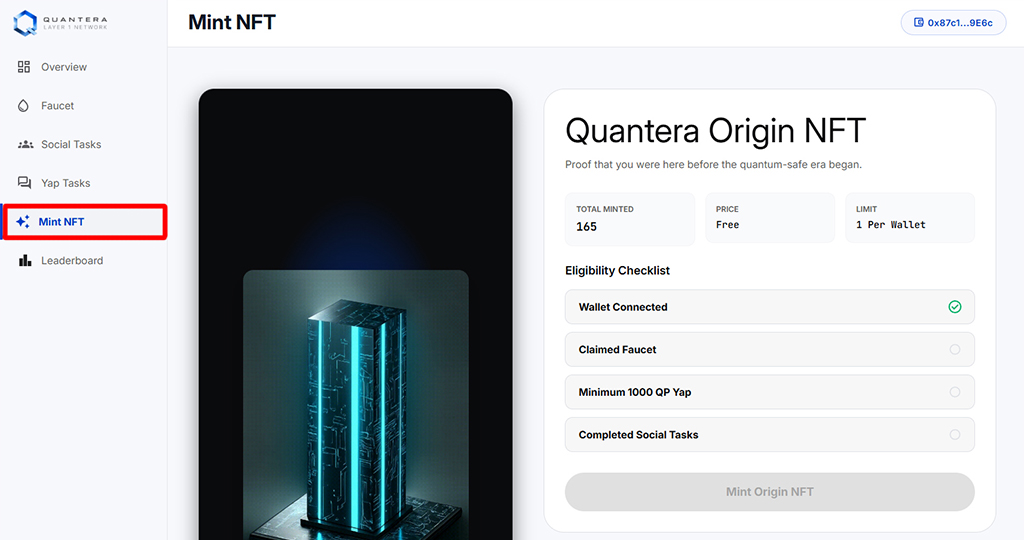This screenshot has height=540, width=1024.
Task: Click the Claimed Faucet checklist row
Action: point(769,349)
